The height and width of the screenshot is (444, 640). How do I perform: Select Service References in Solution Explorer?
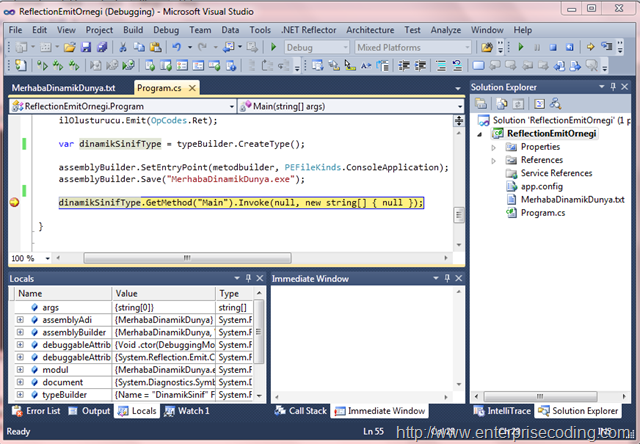pos(556,173)
